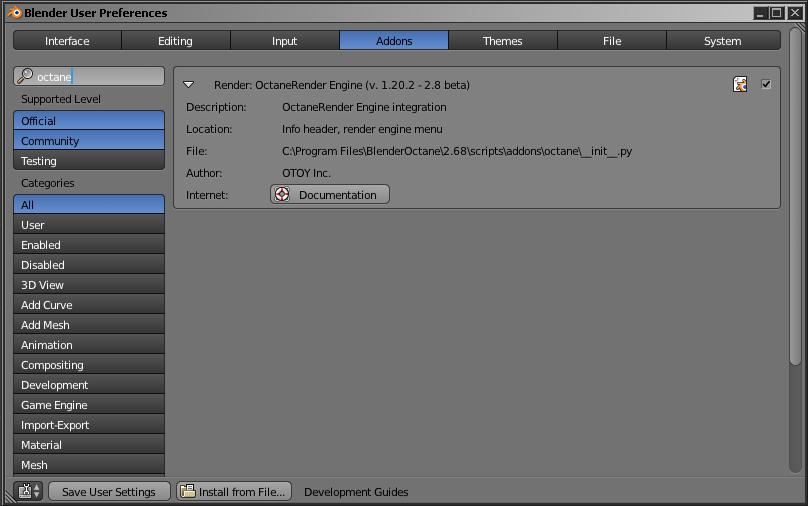Open the editor type selector icon
808x506 pixels.
click(29, 492)
